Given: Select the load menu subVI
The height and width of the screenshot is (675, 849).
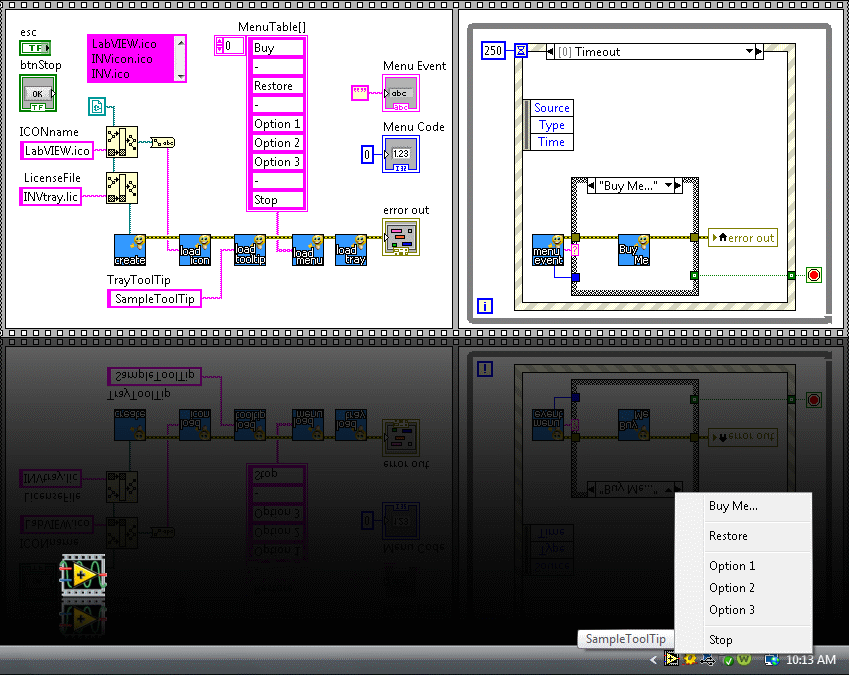Looking at the screenshot, I should click(x=307, y=250).
